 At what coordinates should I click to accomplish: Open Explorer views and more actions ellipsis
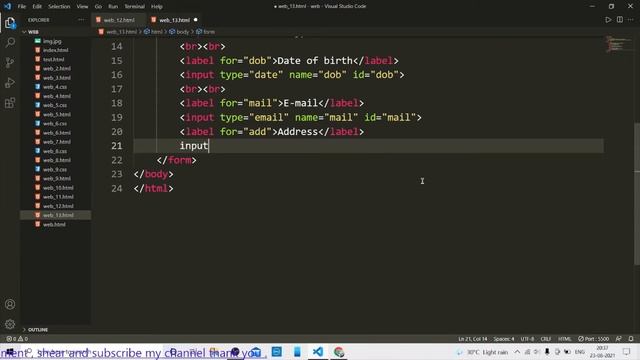click(x=81, y=20)
